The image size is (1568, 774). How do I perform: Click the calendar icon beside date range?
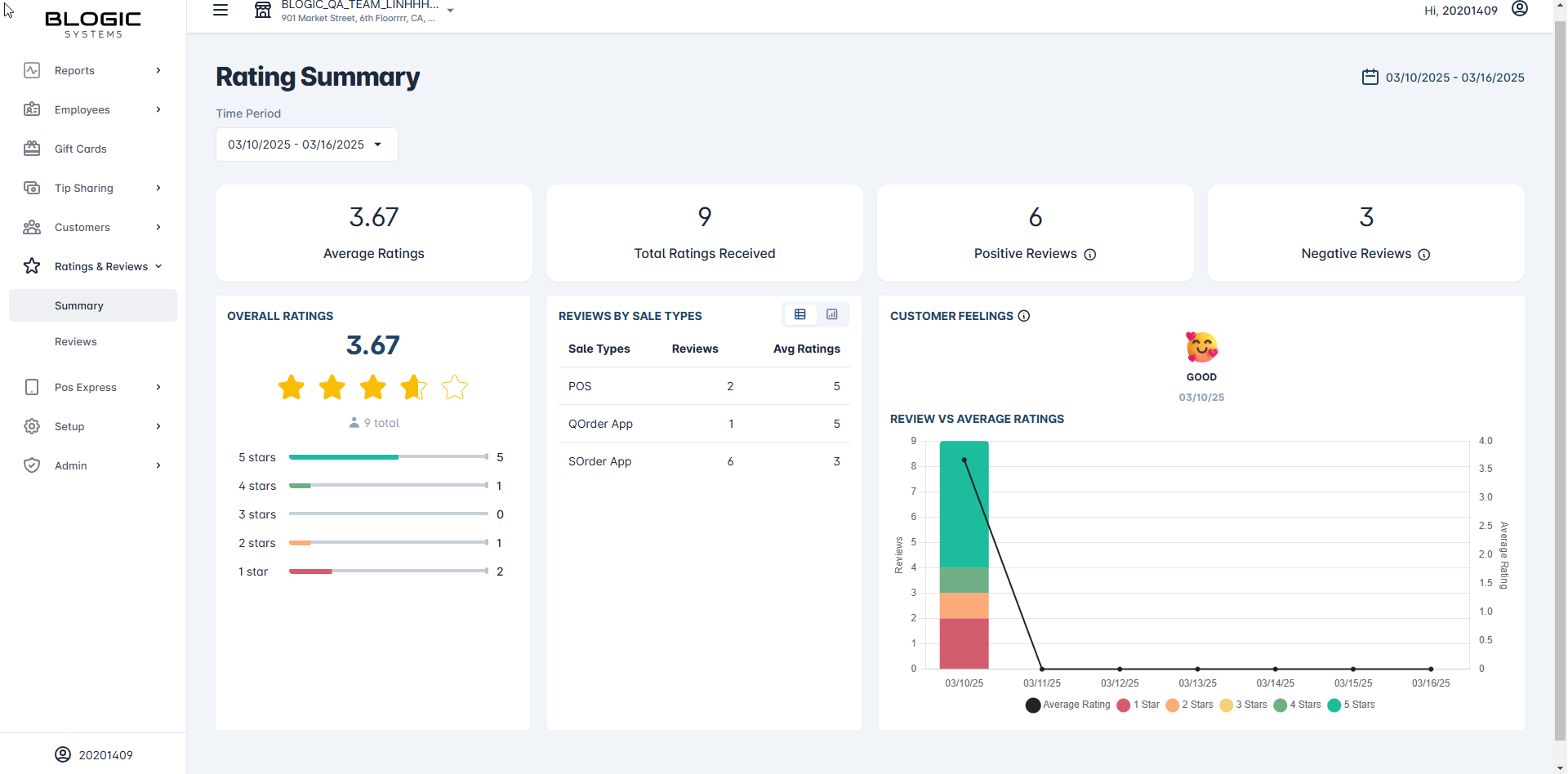(1370, 78)
